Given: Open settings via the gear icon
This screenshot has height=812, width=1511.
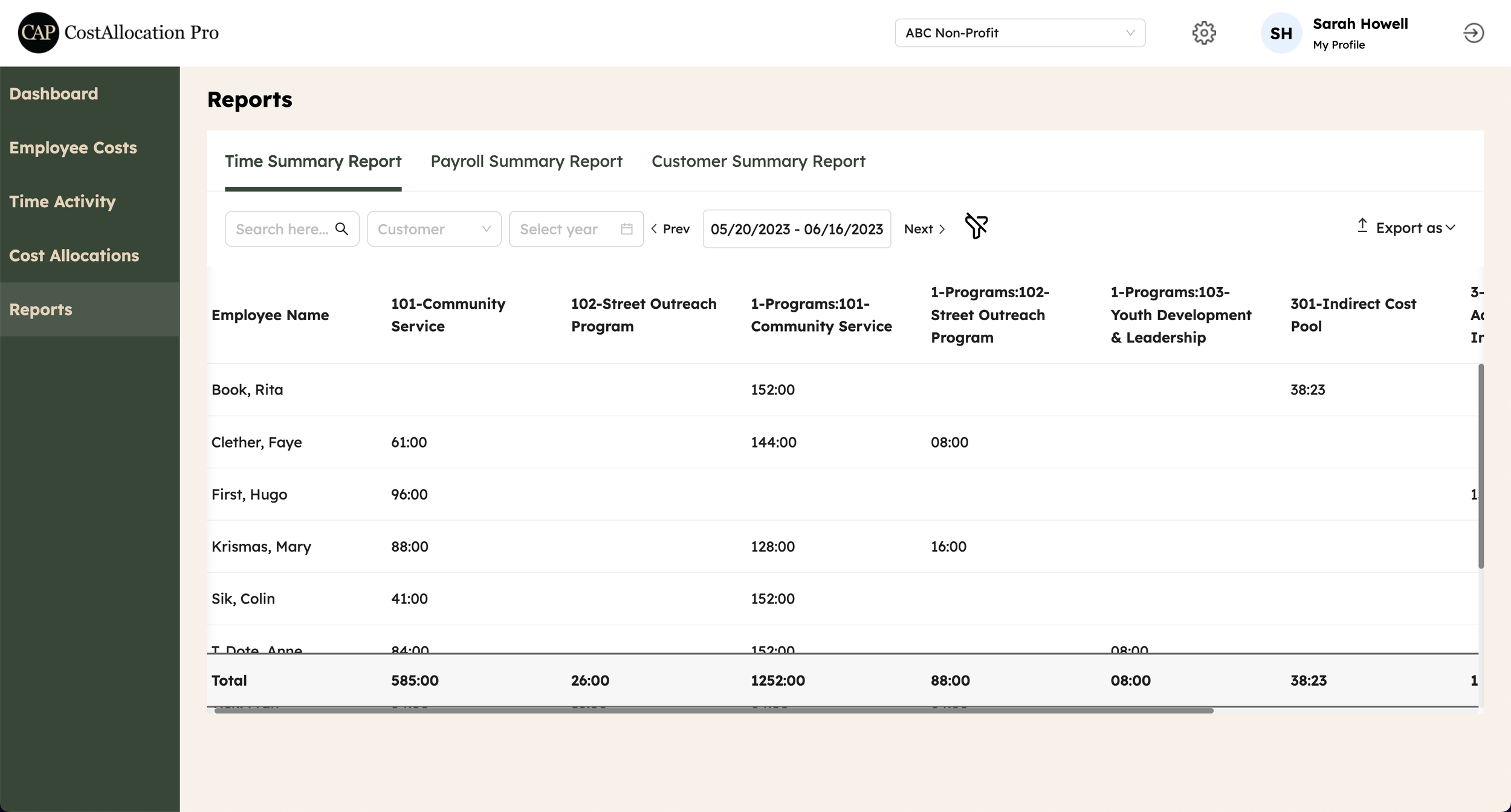Looking at the screenshot, I should pyautogui.click(x=1203, y=33).
